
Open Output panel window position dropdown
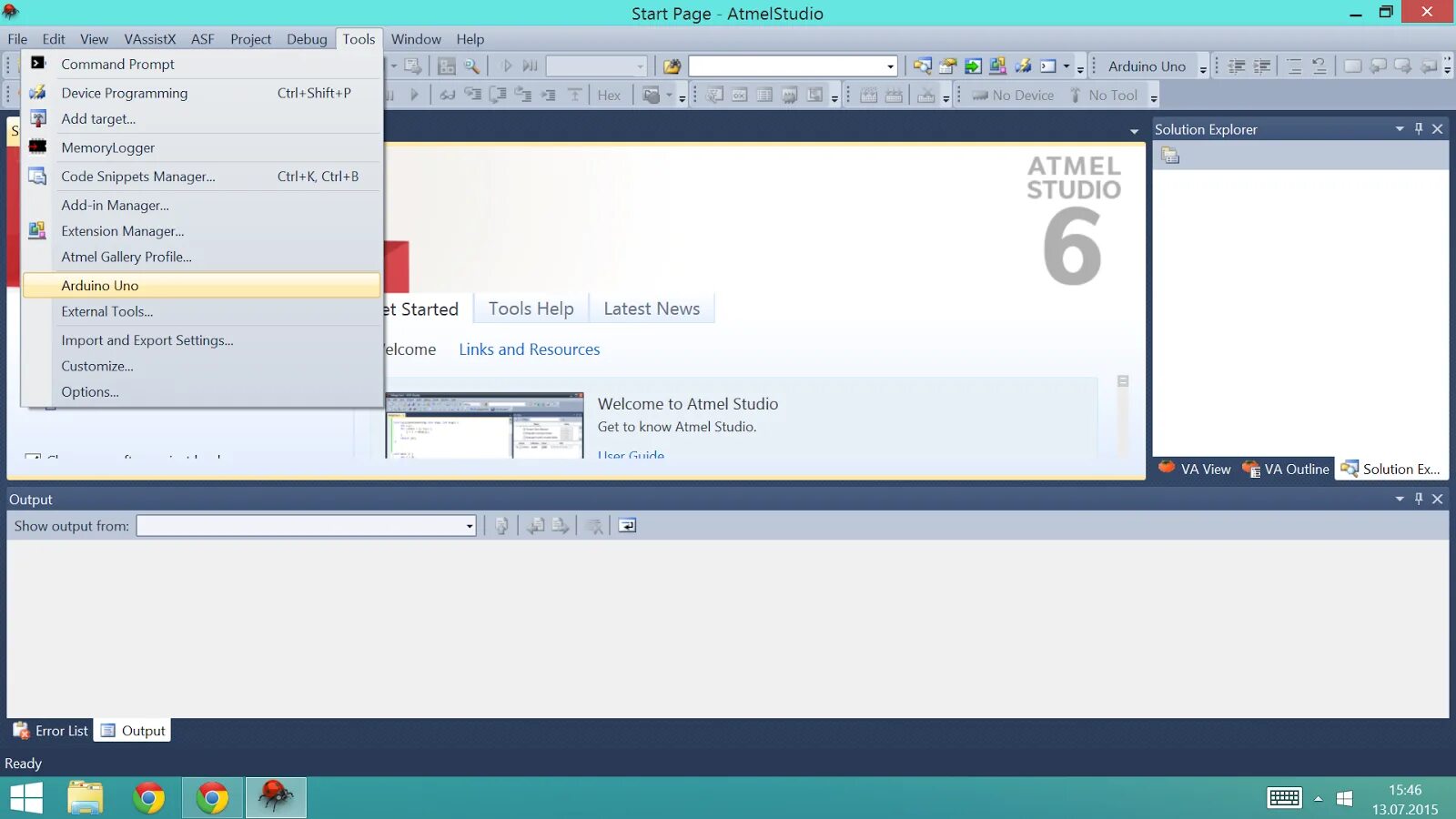[1400, 499]
